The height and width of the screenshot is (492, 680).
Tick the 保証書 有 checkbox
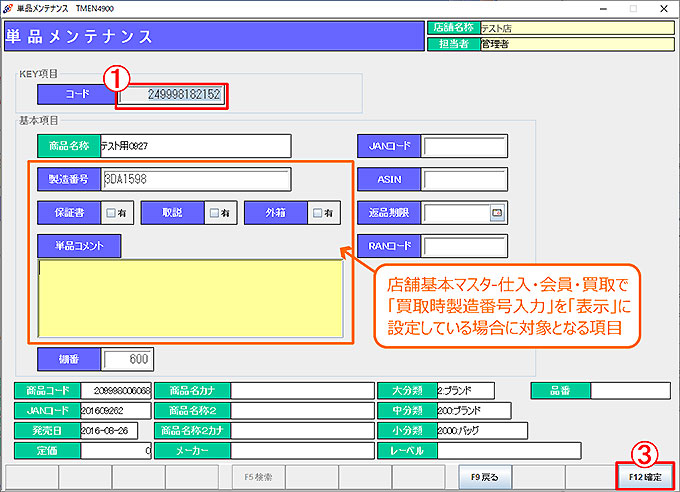click(111, 213)
